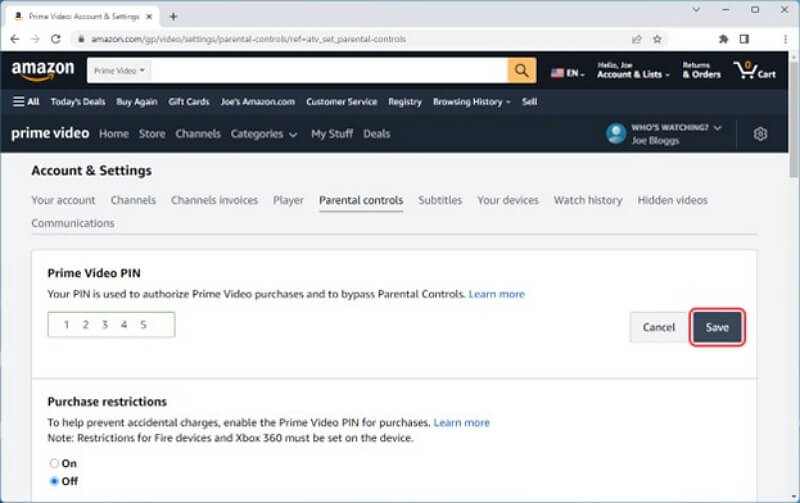Screen dimensions: 800x503
Task: Click the prime video logo
Action: tap(50, 133)
